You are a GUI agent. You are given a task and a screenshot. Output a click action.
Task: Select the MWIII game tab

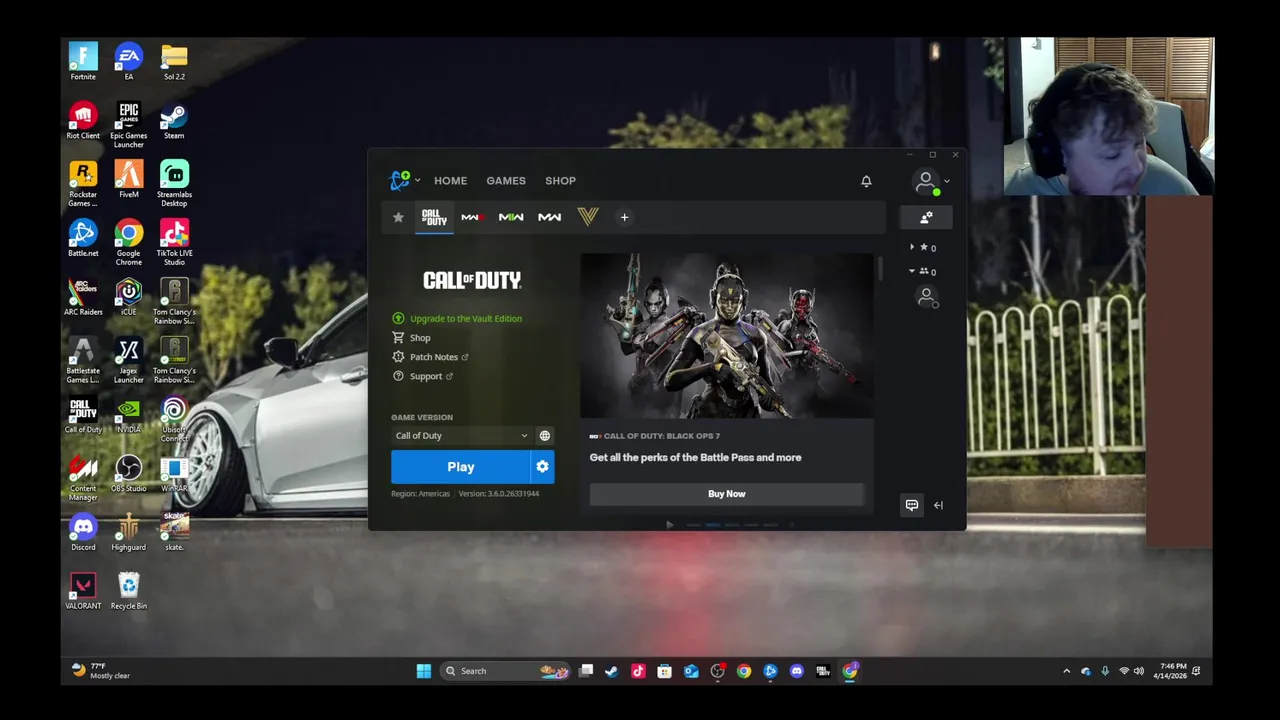tap(472, 217)
